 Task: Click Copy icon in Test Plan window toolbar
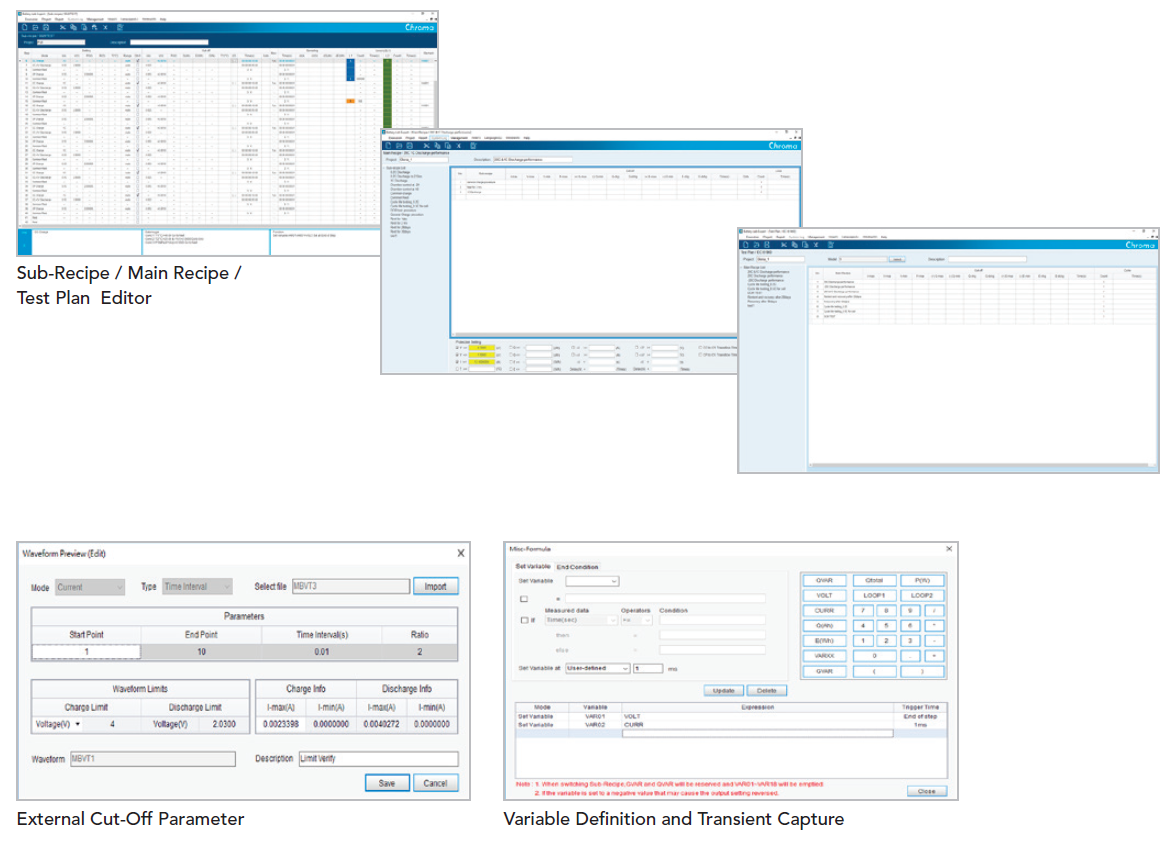point(794,244)
